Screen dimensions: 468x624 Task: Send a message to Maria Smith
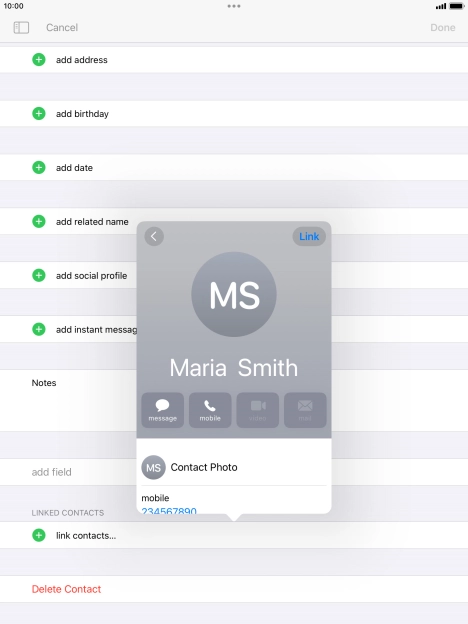tap(162, 410)
